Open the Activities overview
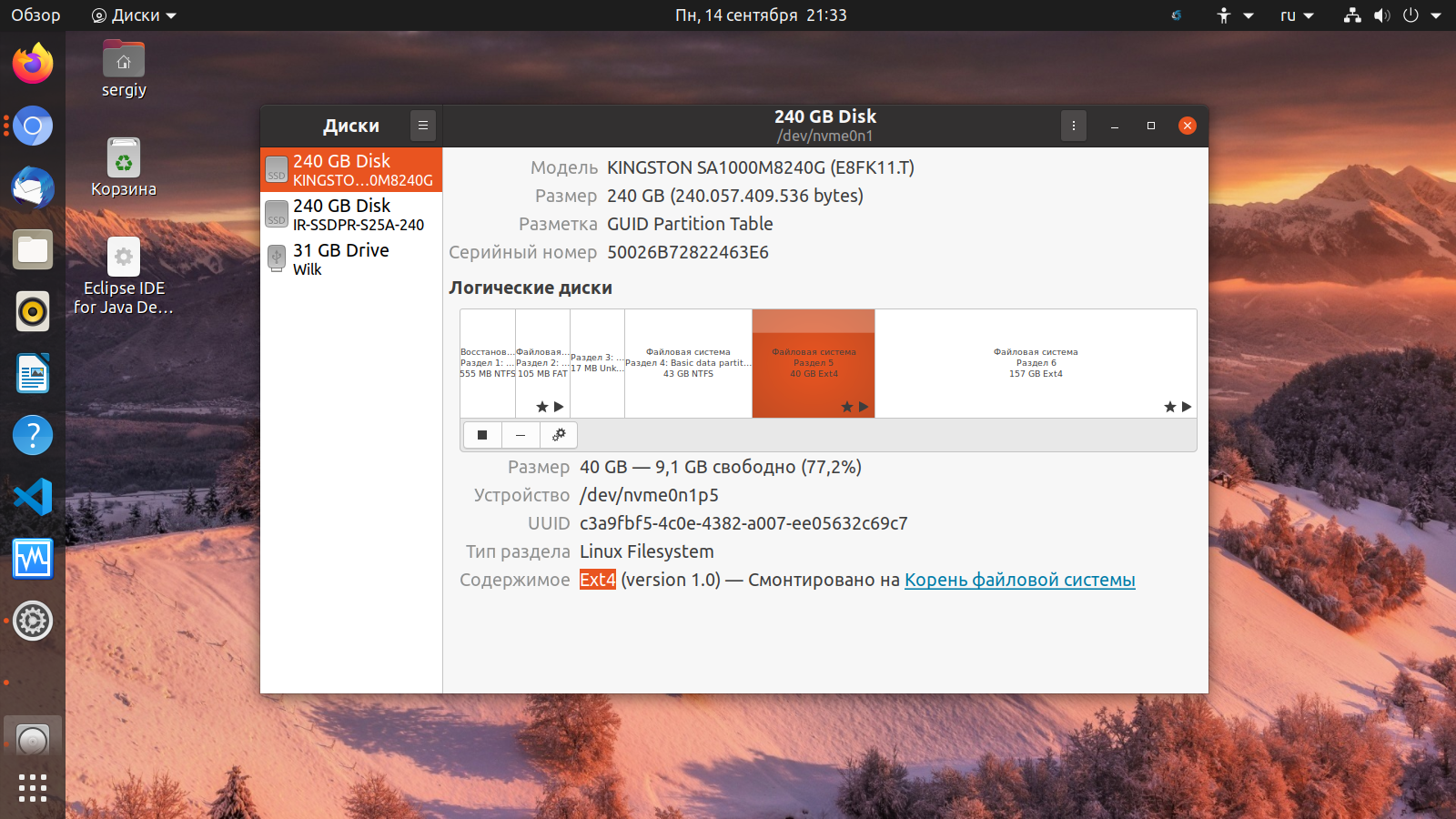 [x=35, y=15]
